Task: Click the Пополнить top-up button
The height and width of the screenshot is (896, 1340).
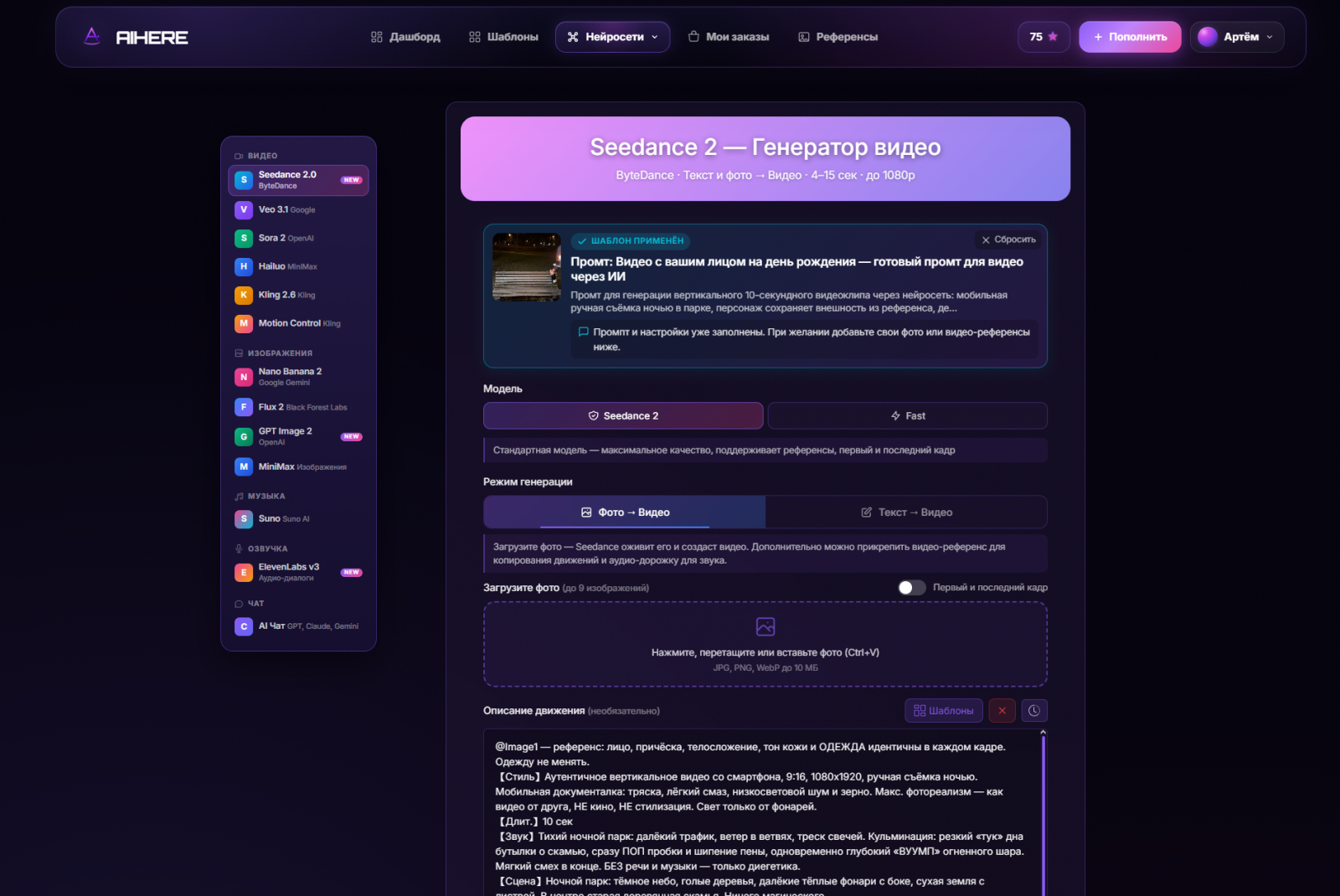Action: [1130, 37]
